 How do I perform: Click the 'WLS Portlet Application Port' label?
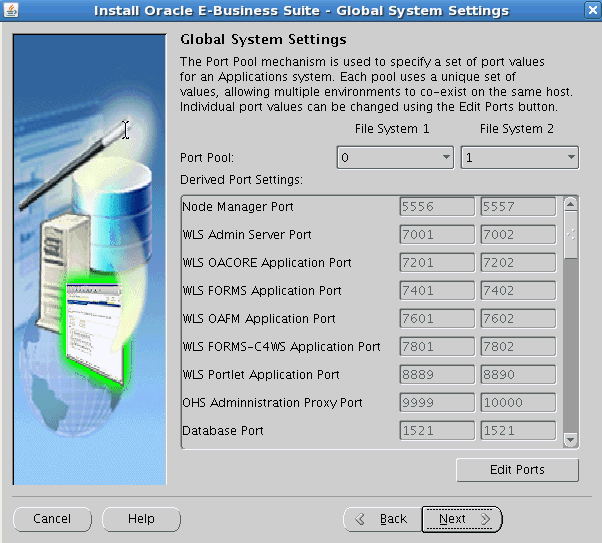pos(261,375)
